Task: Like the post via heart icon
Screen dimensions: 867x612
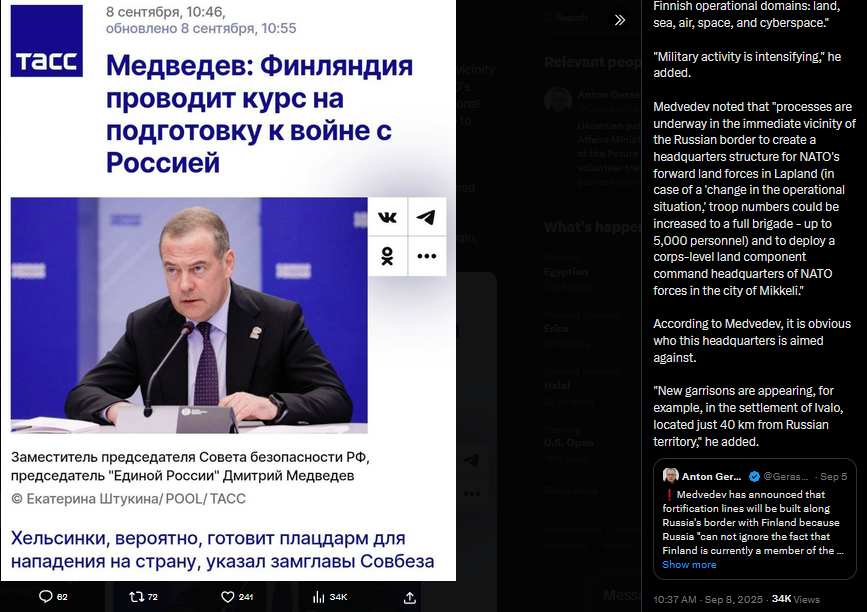Action: tap(227, 597)
